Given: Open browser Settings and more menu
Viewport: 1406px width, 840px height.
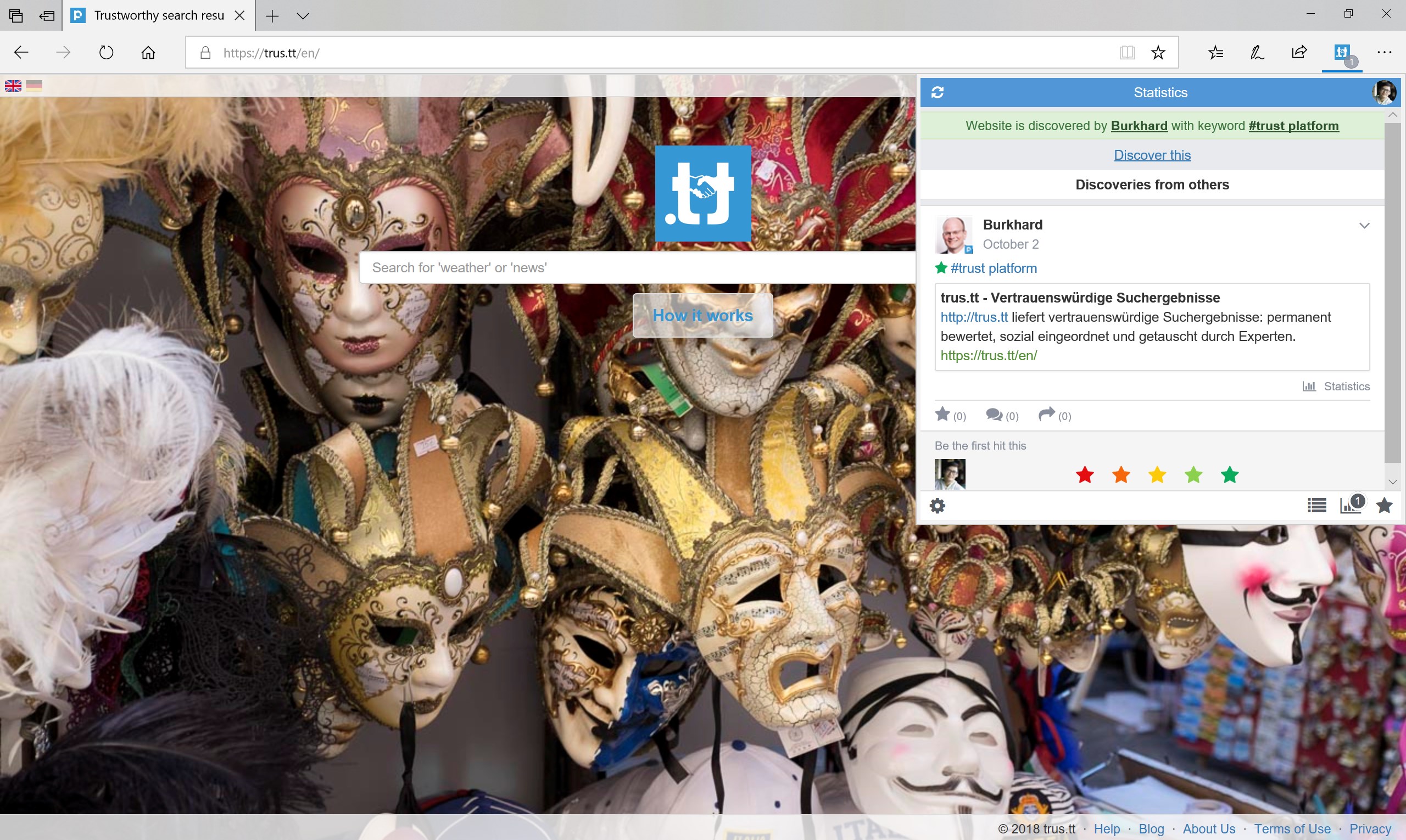Looking at the screenshot, I should coord(1384,53).
